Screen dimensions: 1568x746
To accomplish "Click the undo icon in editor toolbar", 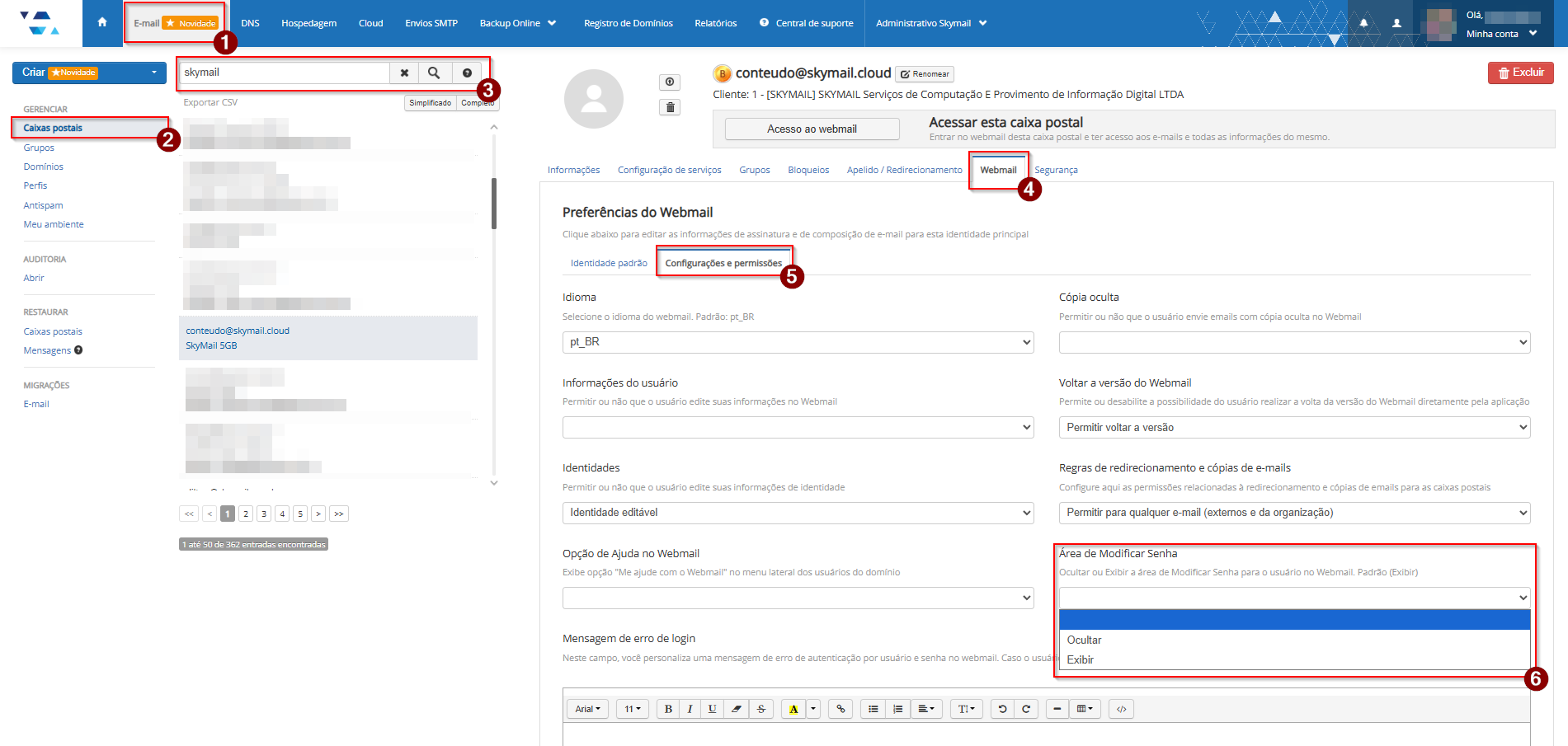I will [x=1002, y=709].
